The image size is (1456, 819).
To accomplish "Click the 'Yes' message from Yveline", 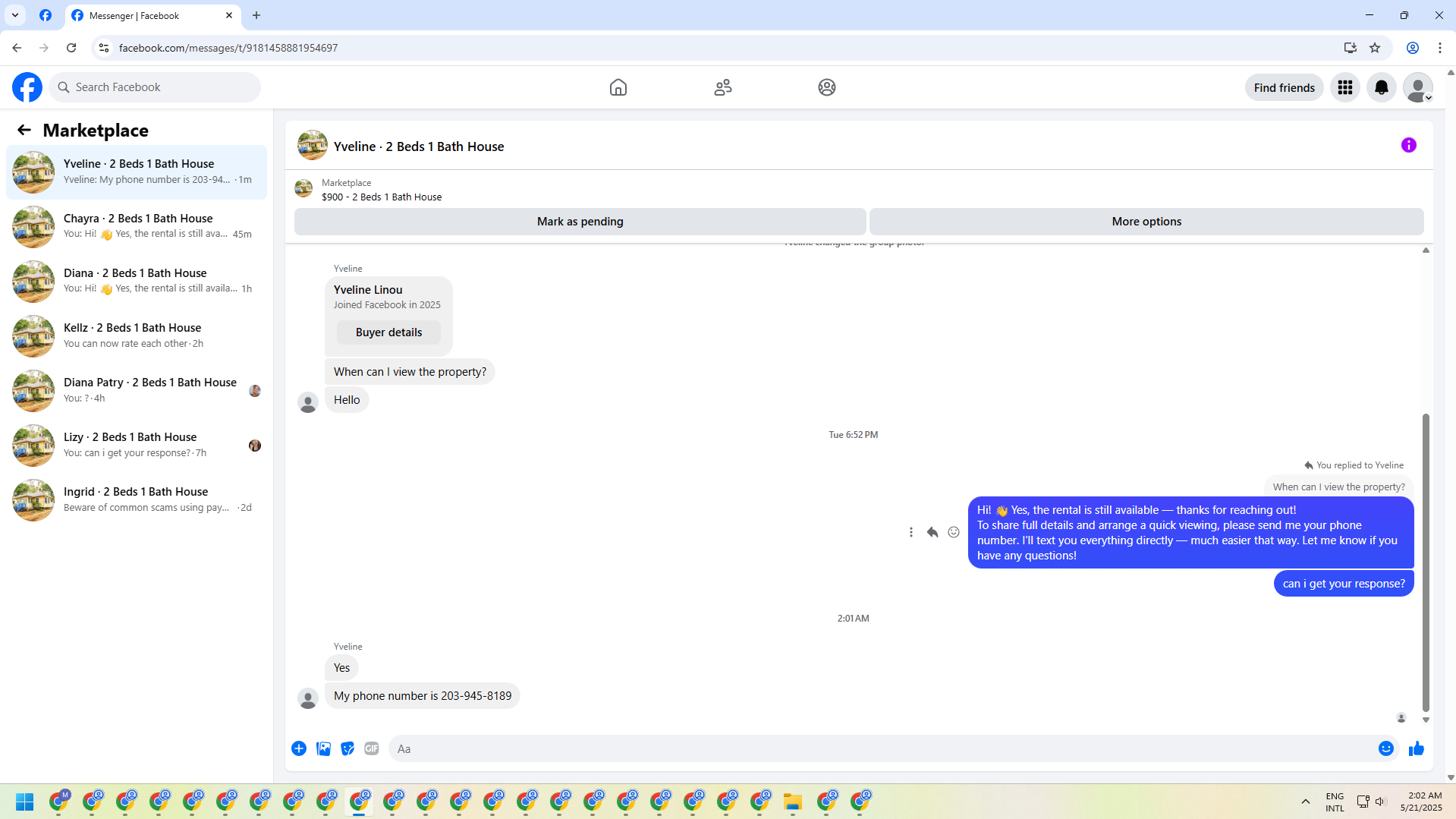I will click(342, 668).
